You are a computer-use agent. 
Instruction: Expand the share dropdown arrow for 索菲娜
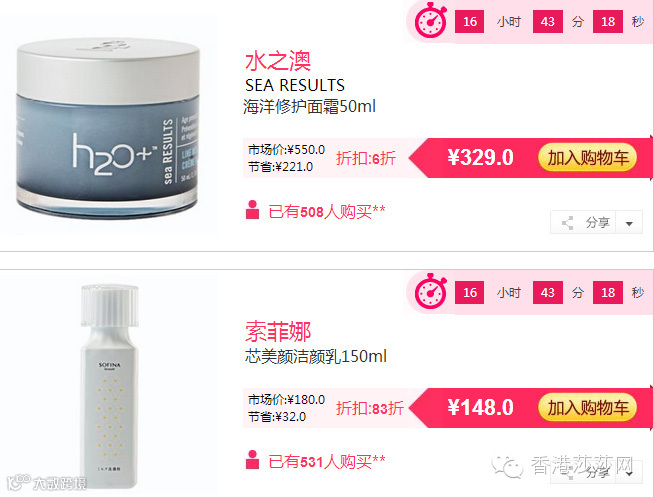point(630,474)
